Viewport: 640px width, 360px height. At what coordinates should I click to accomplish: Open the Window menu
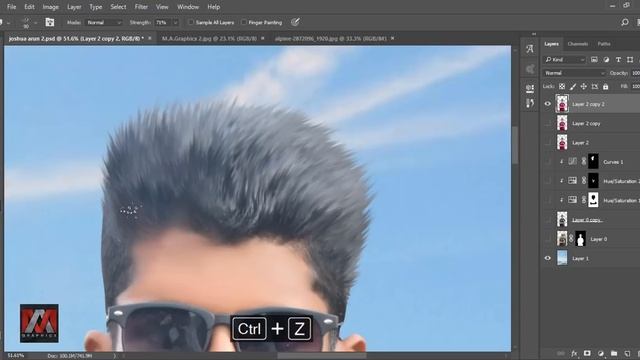point(188,7)
